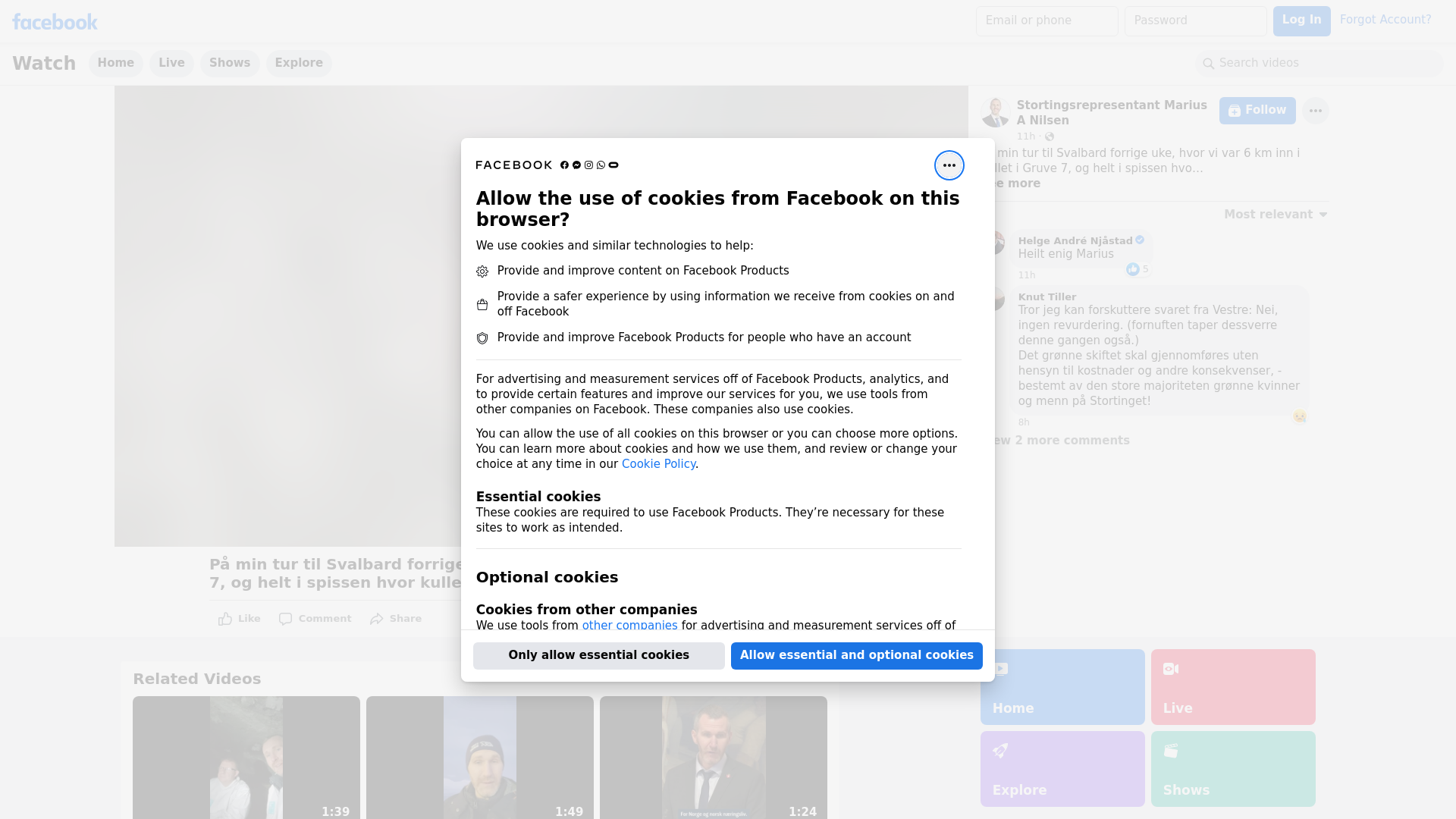Click Marius A Nilsen profile picture

(x=995, y=112)
